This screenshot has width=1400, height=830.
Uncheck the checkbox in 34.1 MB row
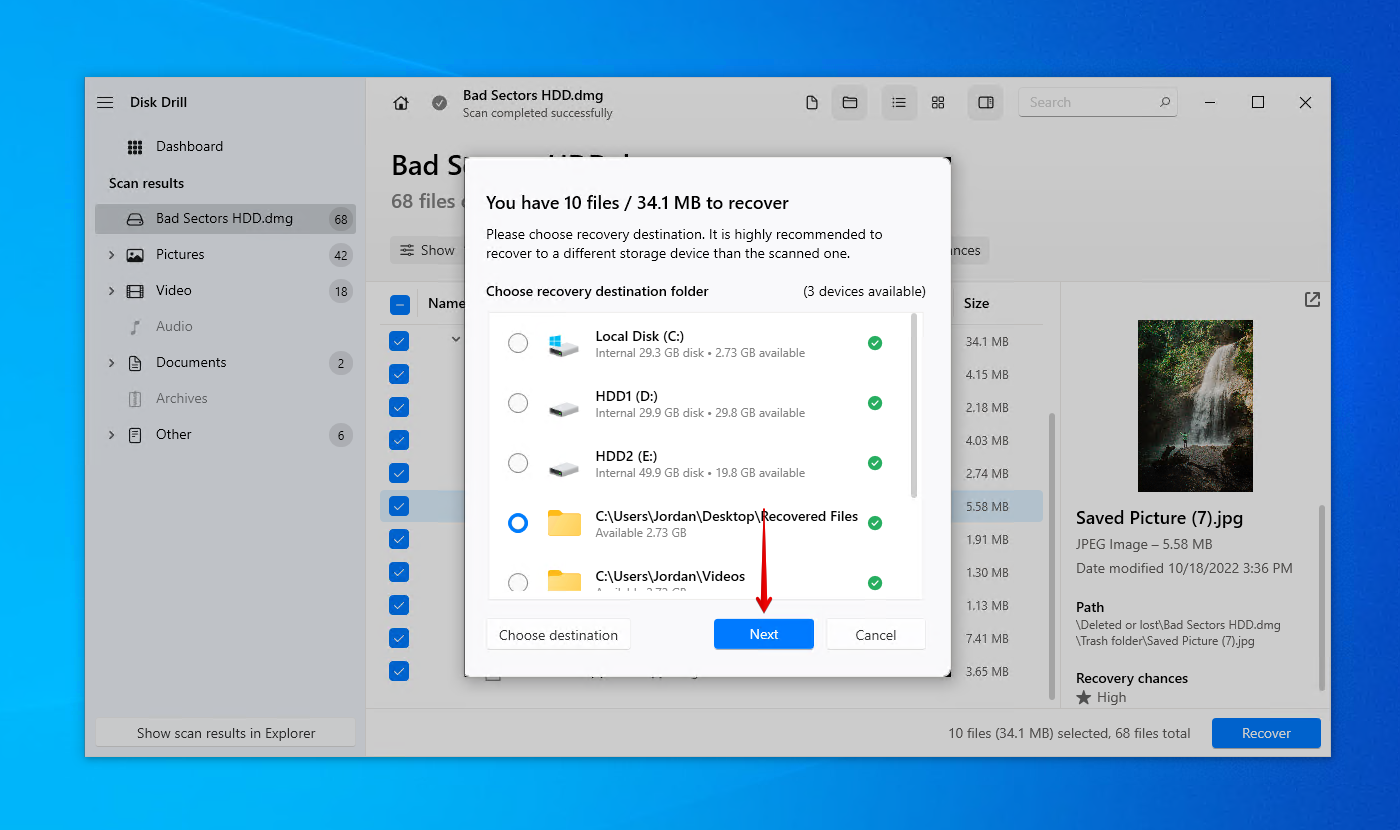pyautogui.click(x=399, y=341)
